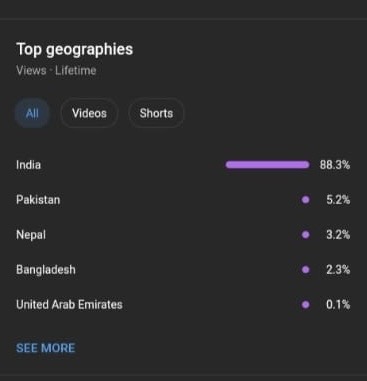
Task: Click the India purple progress bar
Action: 267,165
